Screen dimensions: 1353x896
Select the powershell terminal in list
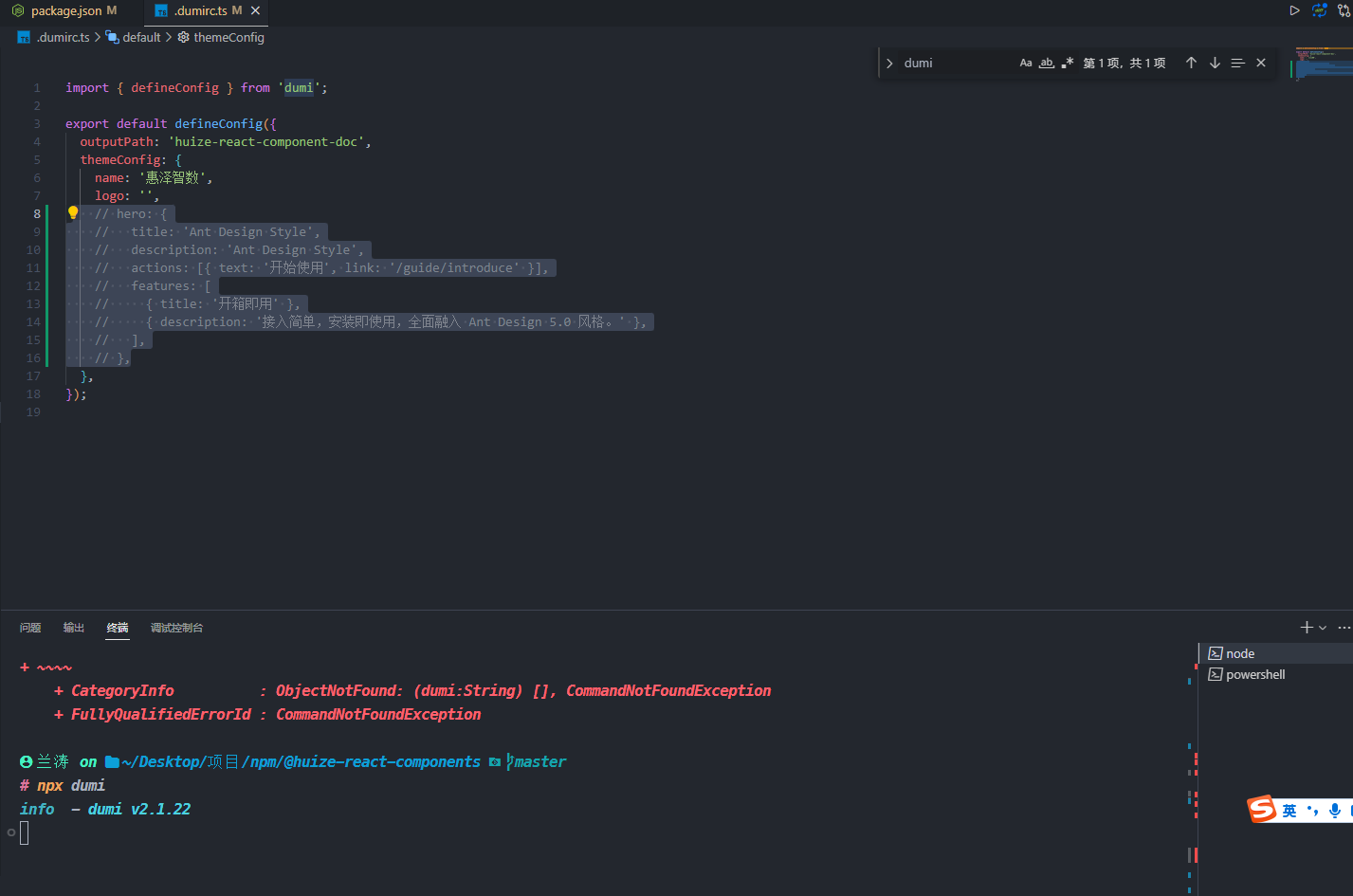coord(1276,674)
